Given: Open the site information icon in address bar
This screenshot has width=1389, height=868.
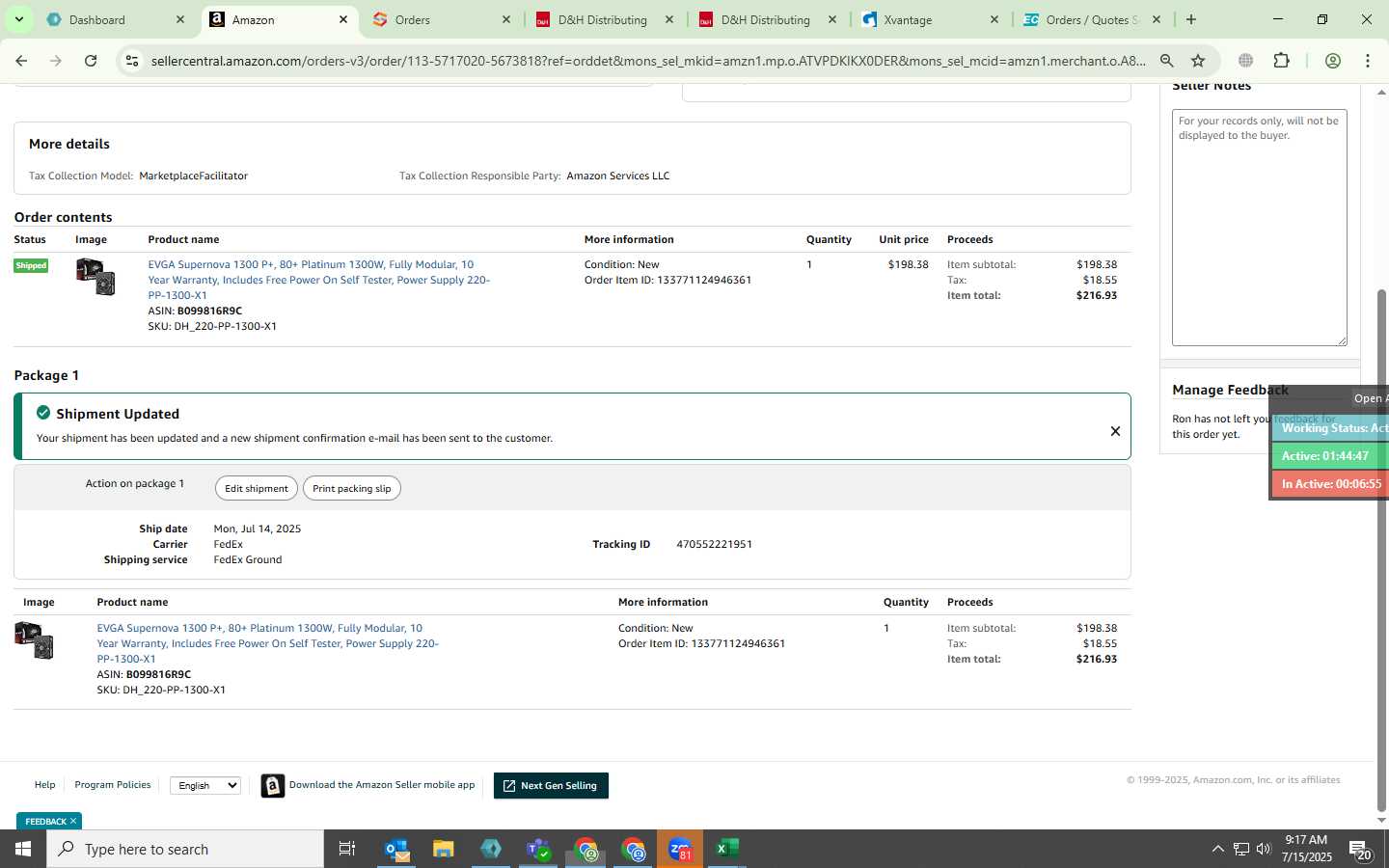Looking at the screenshot, I should coord(132,61).
